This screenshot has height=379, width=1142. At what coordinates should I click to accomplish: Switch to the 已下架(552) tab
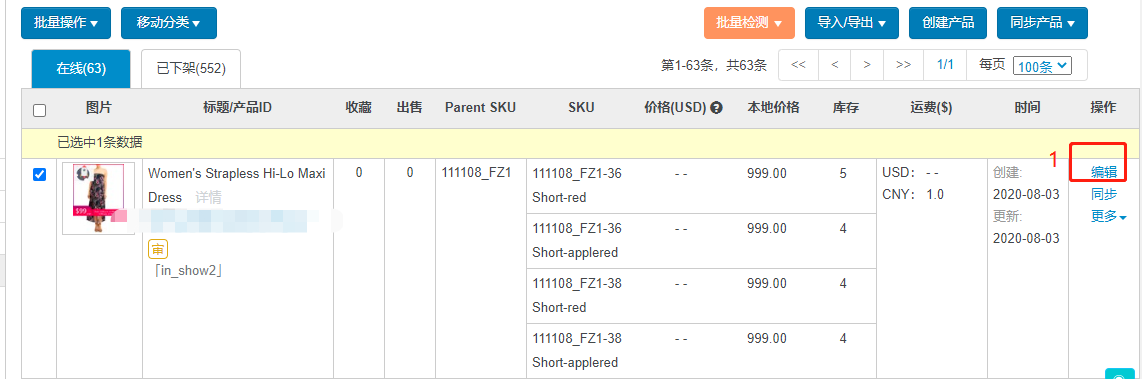(191, 69)
